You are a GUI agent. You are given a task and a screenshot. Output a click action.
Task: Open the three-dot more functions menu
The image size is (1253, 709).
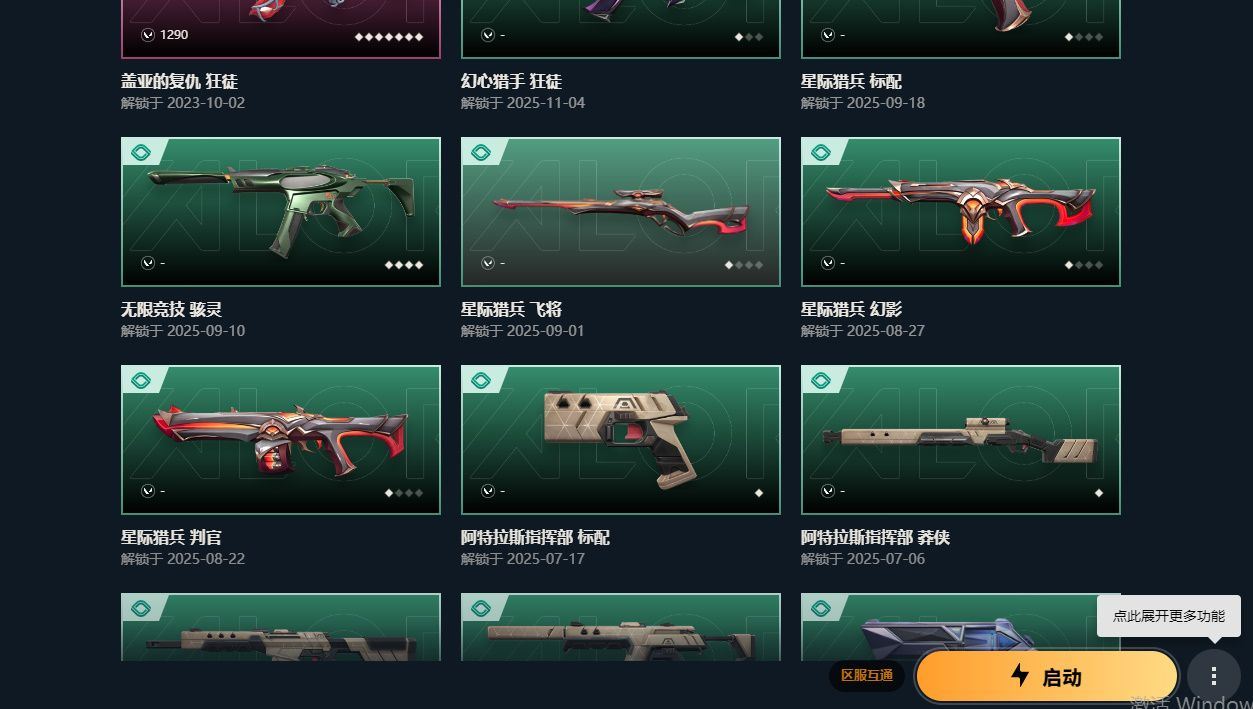click(x=1213, y=676)
